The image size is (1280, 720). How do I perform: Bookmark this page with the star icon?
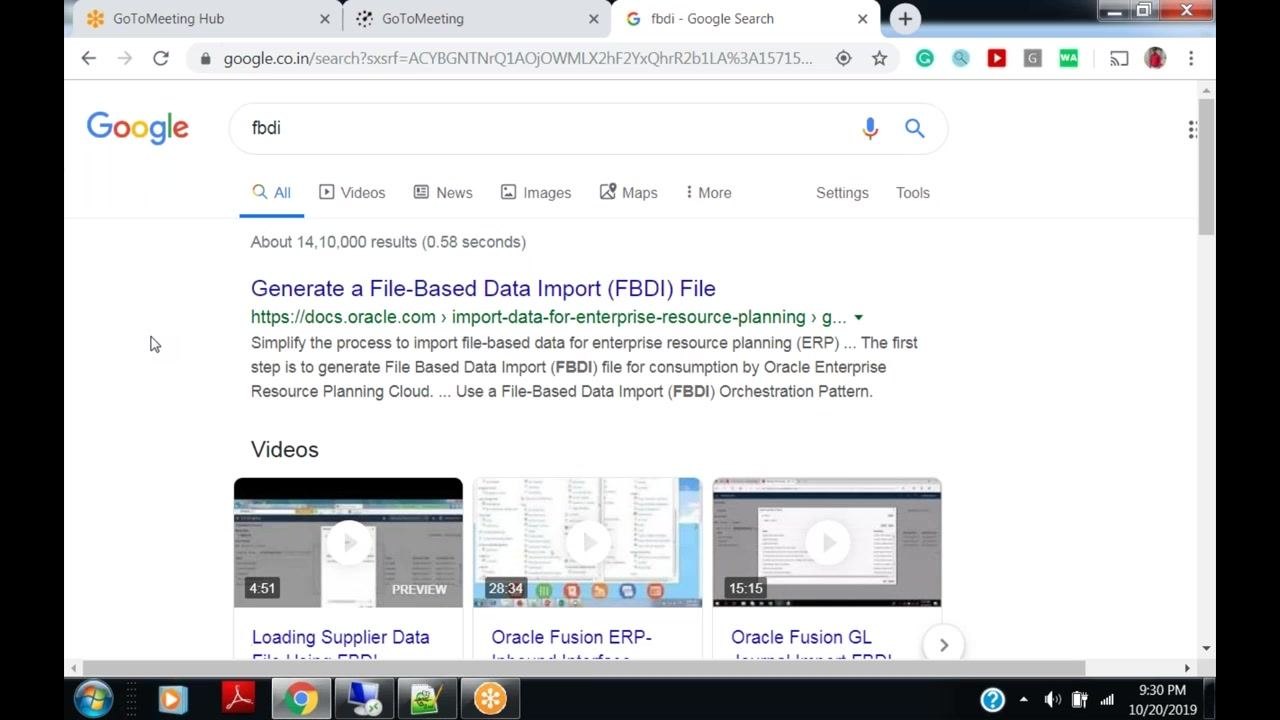pos(879,59)
